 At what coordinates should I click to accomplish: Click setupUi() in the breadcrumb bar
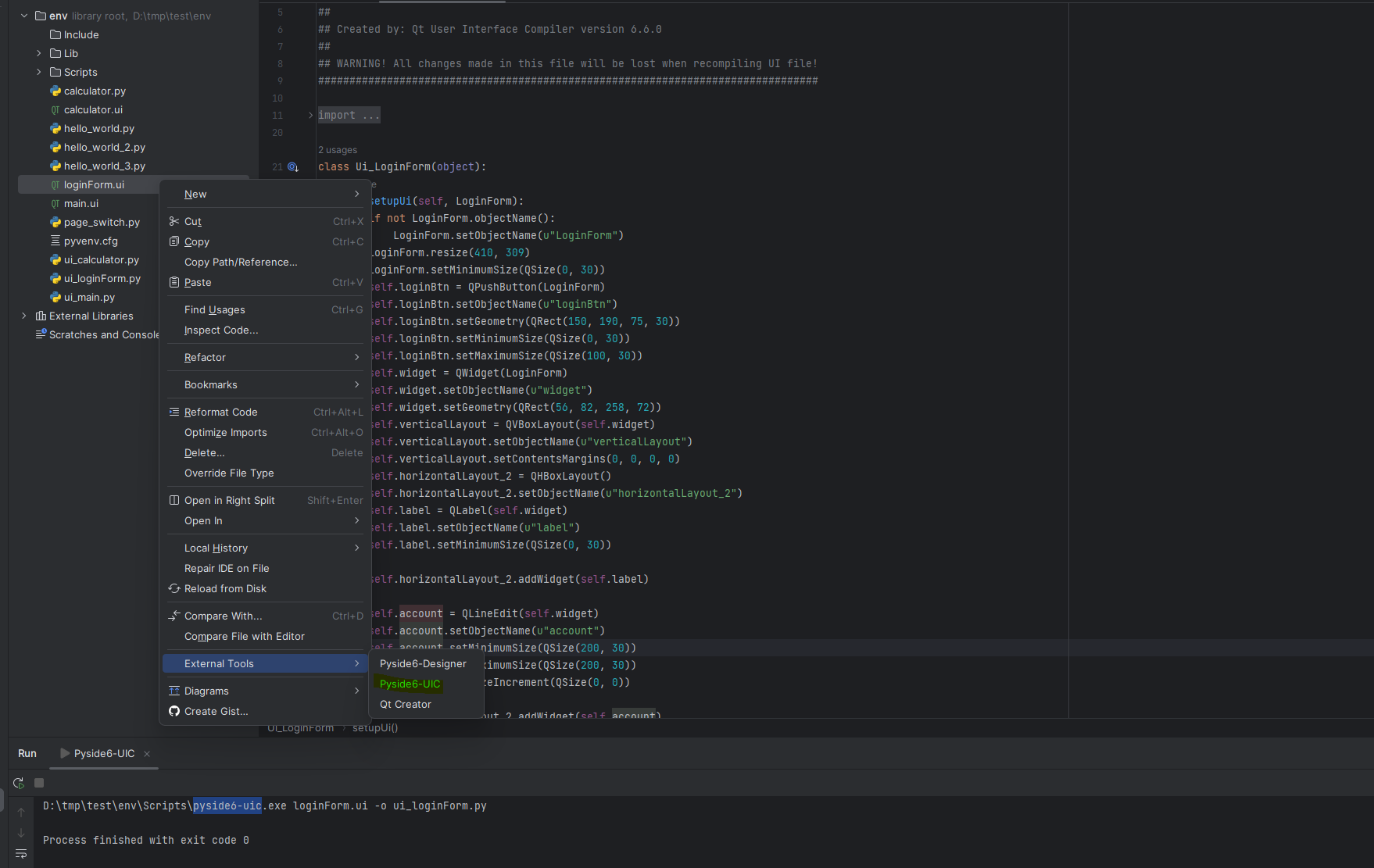375,728
